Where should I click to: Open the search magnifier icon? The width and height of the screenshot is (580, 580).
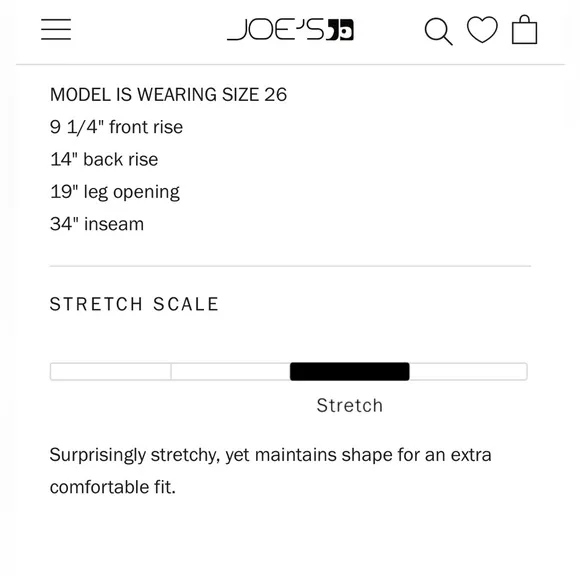click(438, 31)
